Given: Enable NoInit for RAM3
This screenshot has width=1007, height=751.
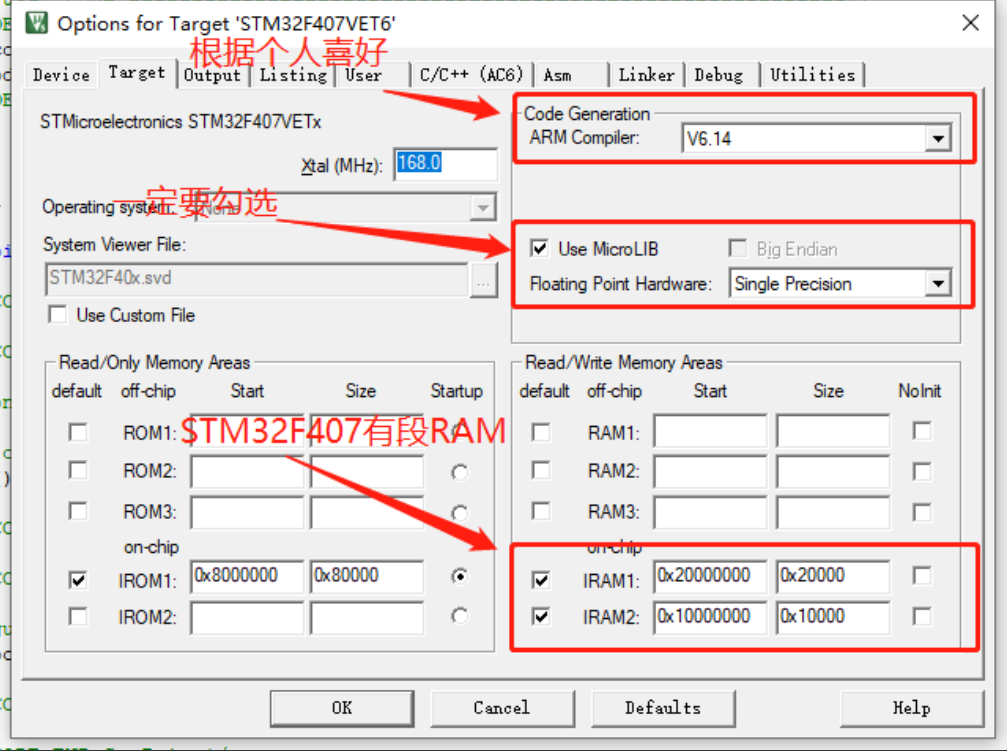Looking at the screenshot, I should (922, 512).
